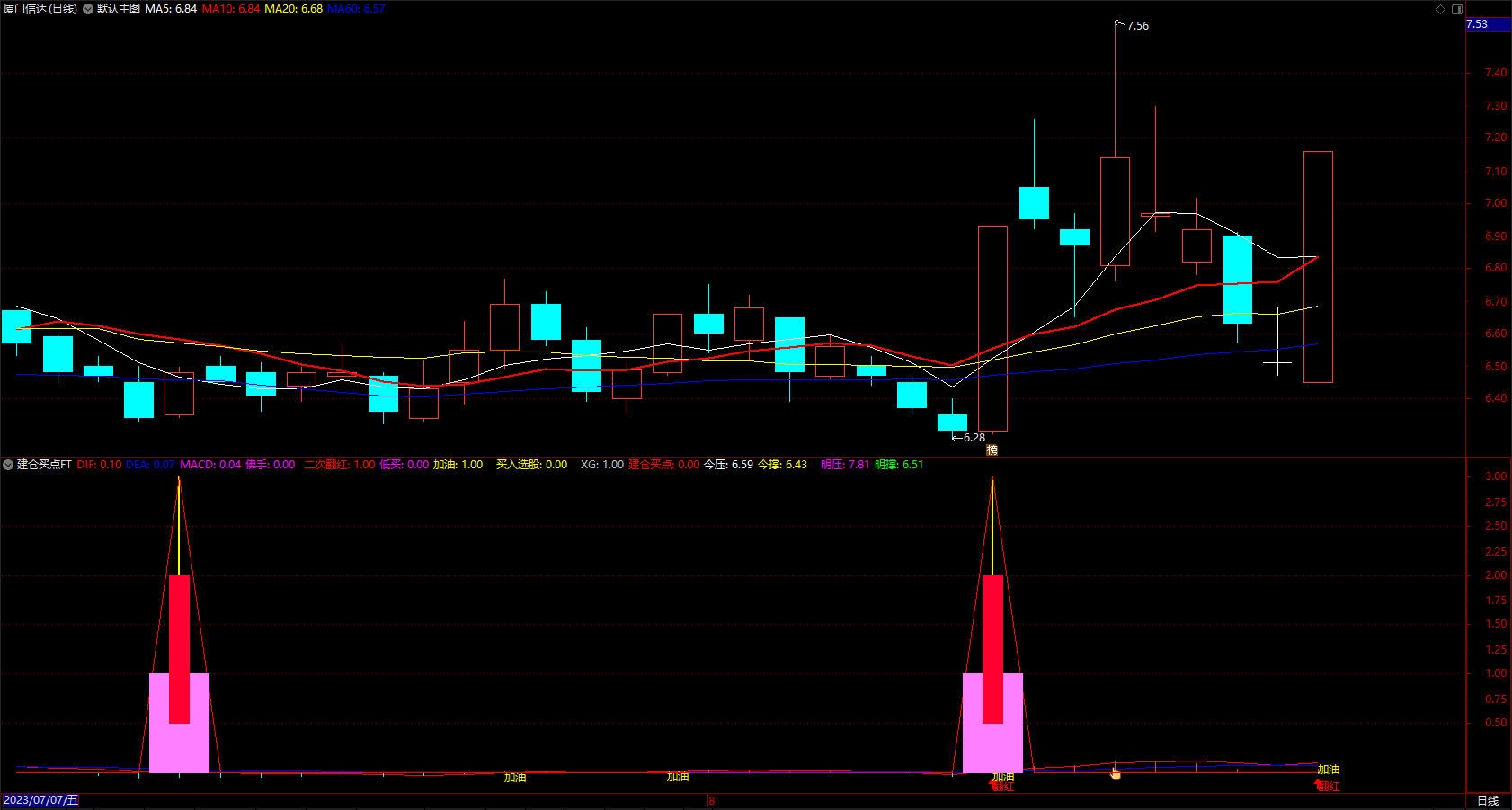The image size is (1512, 810).
Task: Click the 建仓买点: 0.00 readout
Action: pyautogui.click(x=663, y=465)
